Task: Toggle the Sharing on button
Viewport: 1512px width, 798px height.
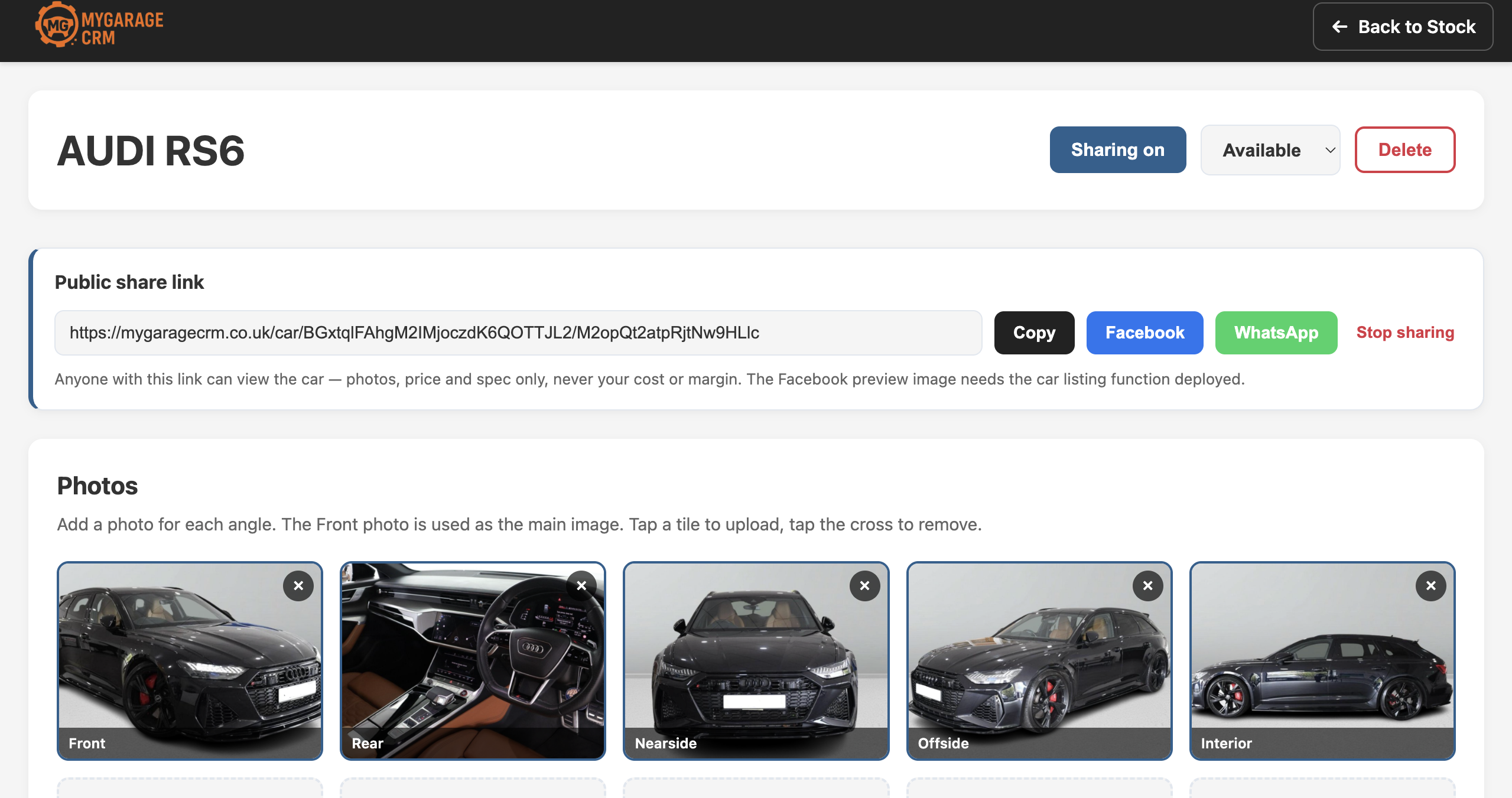Action: click(x=1117, y=150)
